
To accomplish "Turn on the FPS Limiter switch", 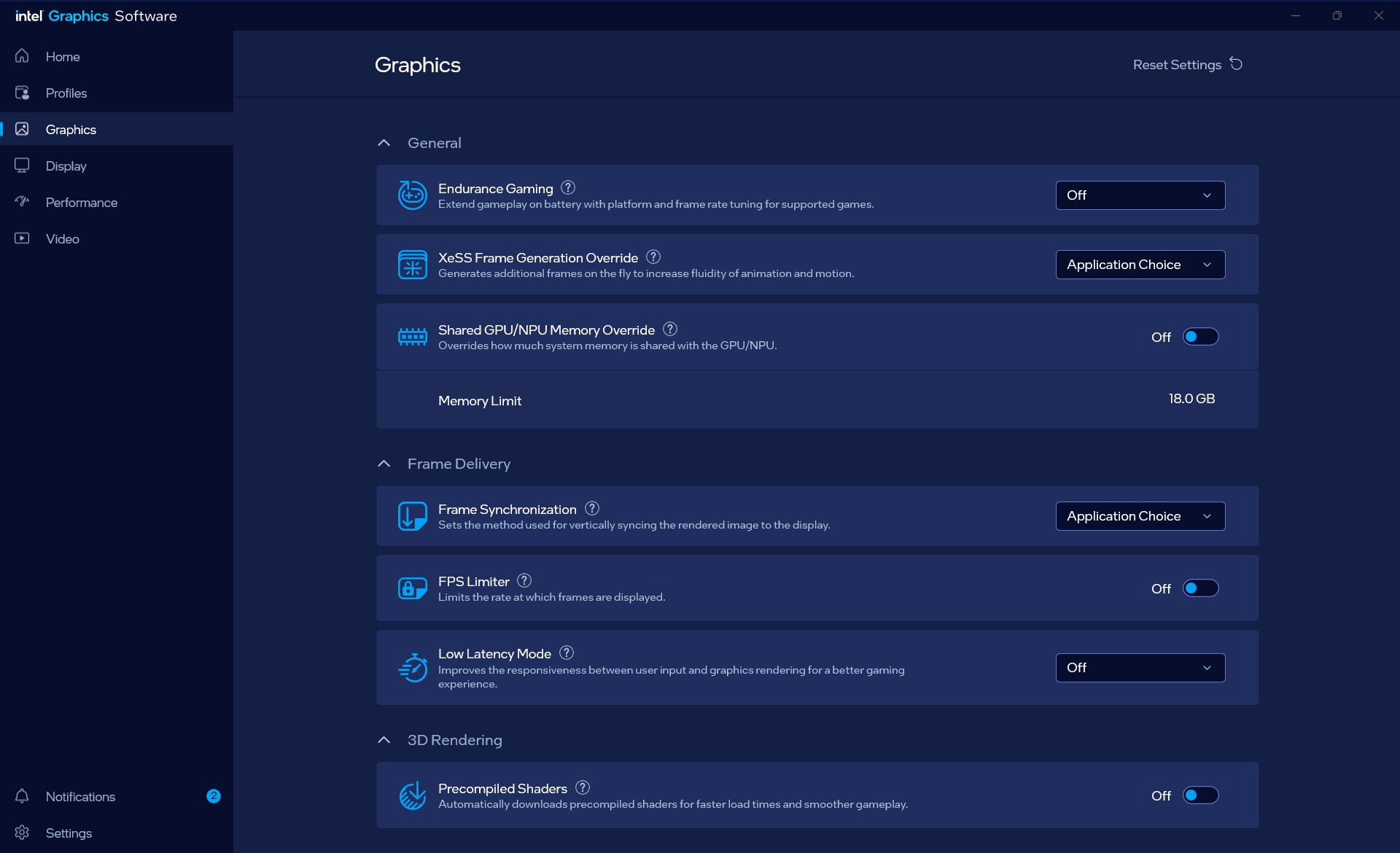I will (1200, 588).
